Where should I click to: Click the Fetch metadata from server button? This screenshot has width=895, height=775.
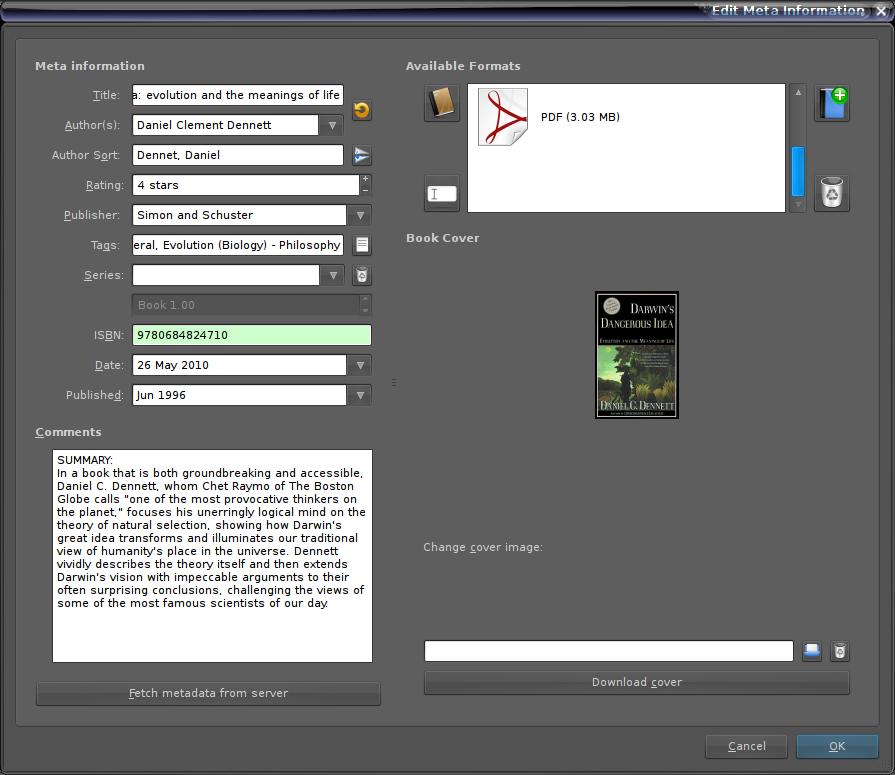(x=208, y=693)
